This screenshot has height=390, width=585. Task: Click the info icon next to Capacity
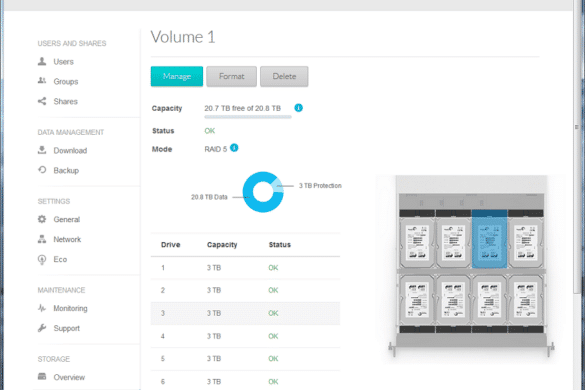298,108
